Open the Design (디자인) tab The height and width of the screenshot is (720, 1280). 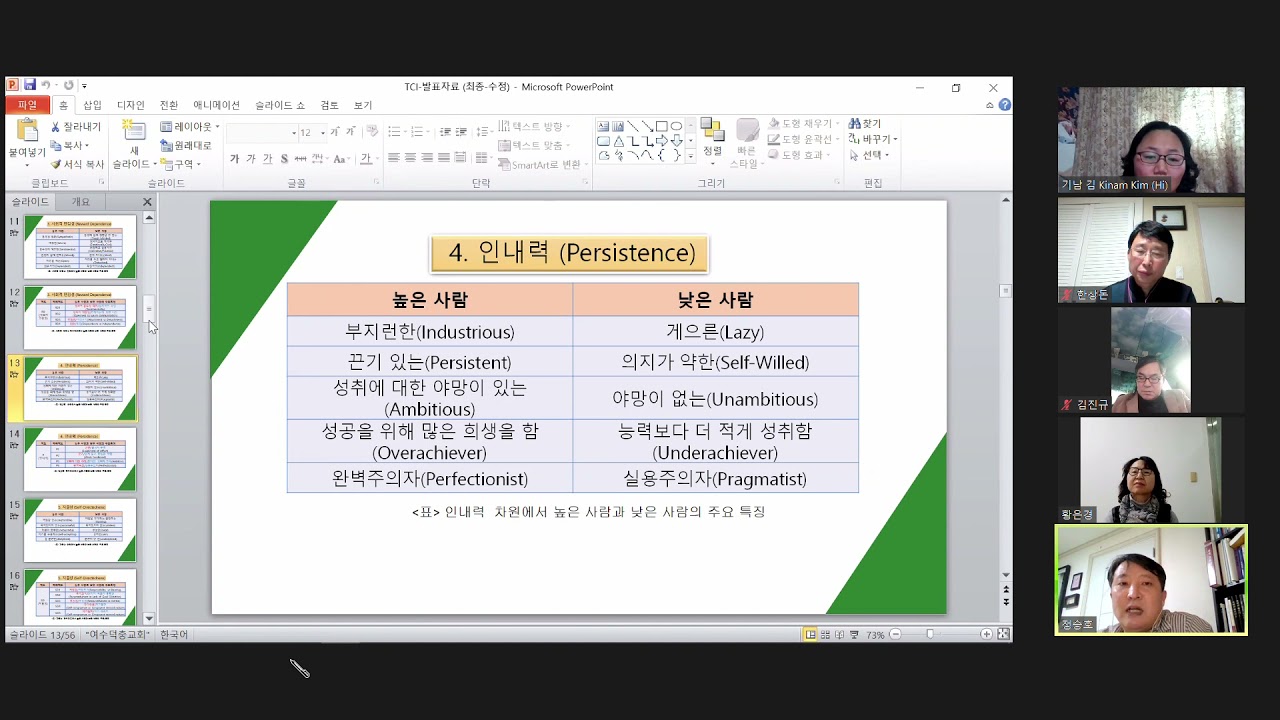(131, 105)
